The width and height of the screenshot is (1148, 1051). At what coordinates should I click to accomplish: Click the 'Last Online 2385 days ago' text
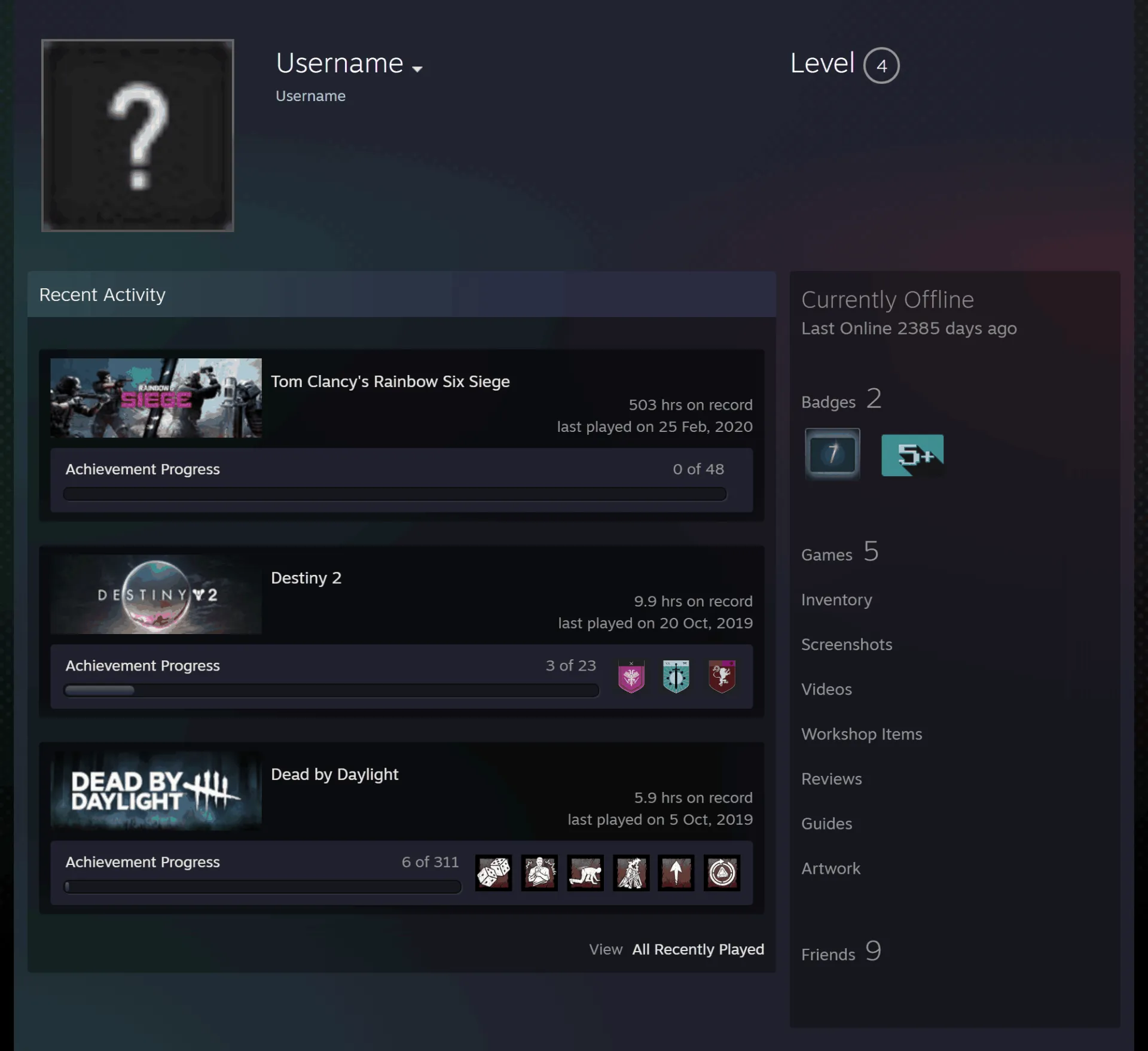tap(909, 328)
